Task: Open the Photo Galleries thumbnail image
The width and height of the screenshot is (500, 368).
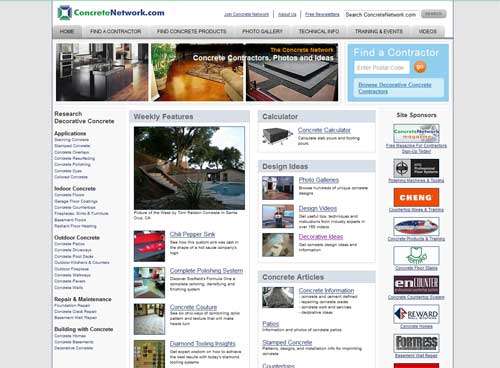Action: point(278,188)
